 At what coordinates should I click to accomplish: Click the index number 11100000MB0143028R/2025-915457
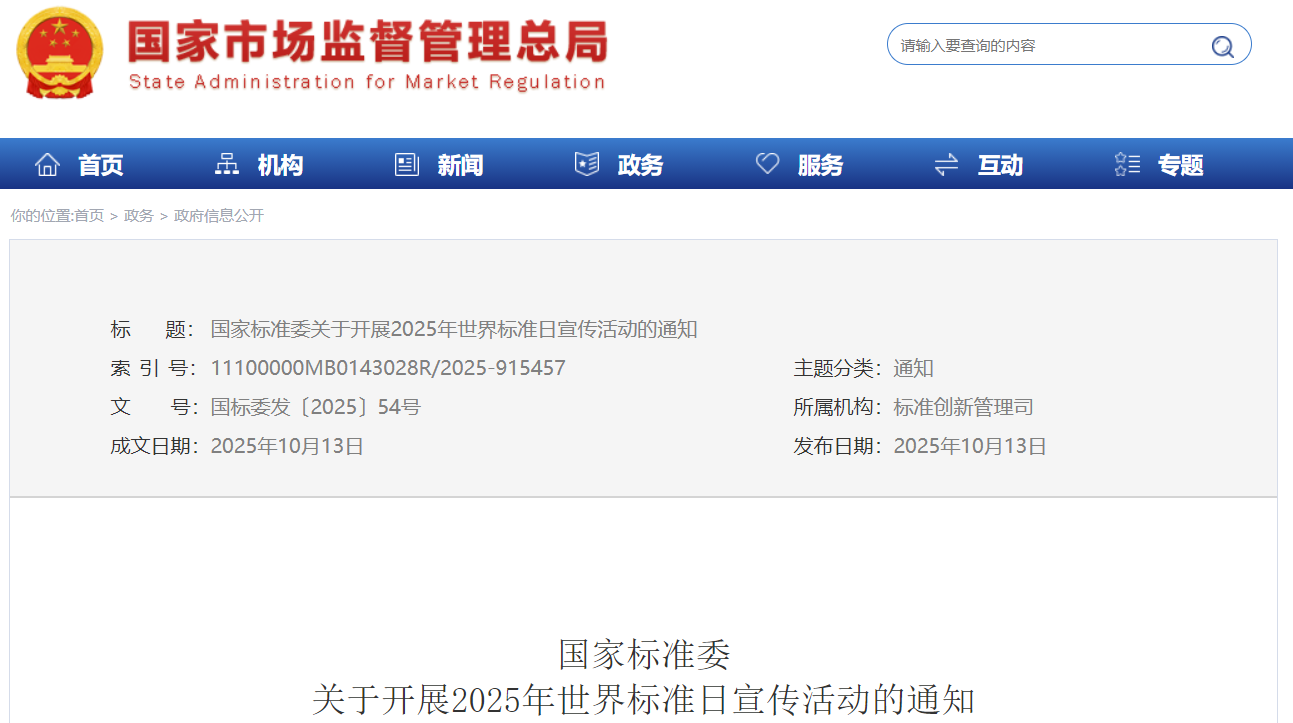[x=388, y=368]
